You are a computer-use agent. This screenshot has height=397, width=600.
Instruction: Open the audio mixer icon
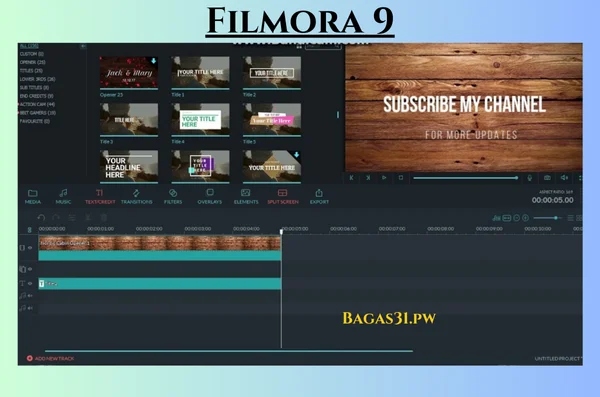tap(496, 218)
